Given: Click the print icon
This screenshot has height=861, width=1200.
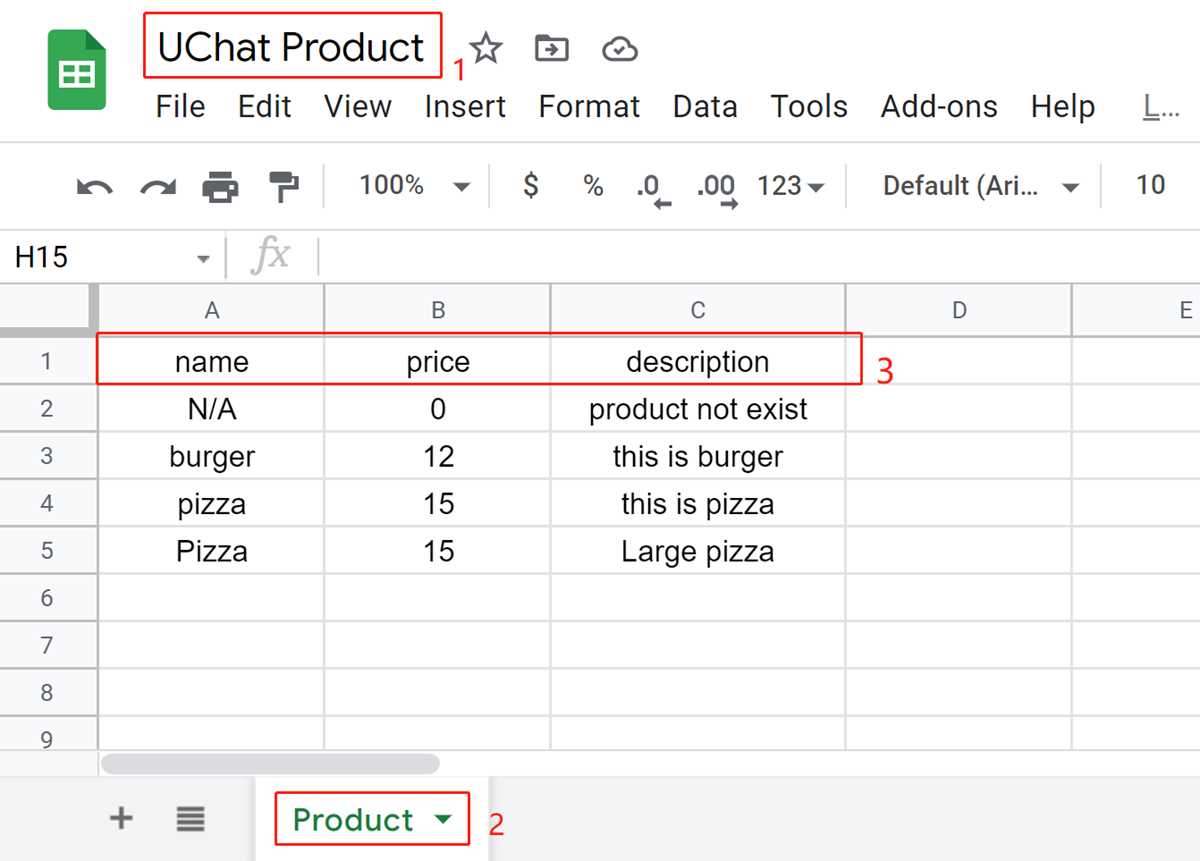Looking at the screenshot, I should (x=220, y=186).
